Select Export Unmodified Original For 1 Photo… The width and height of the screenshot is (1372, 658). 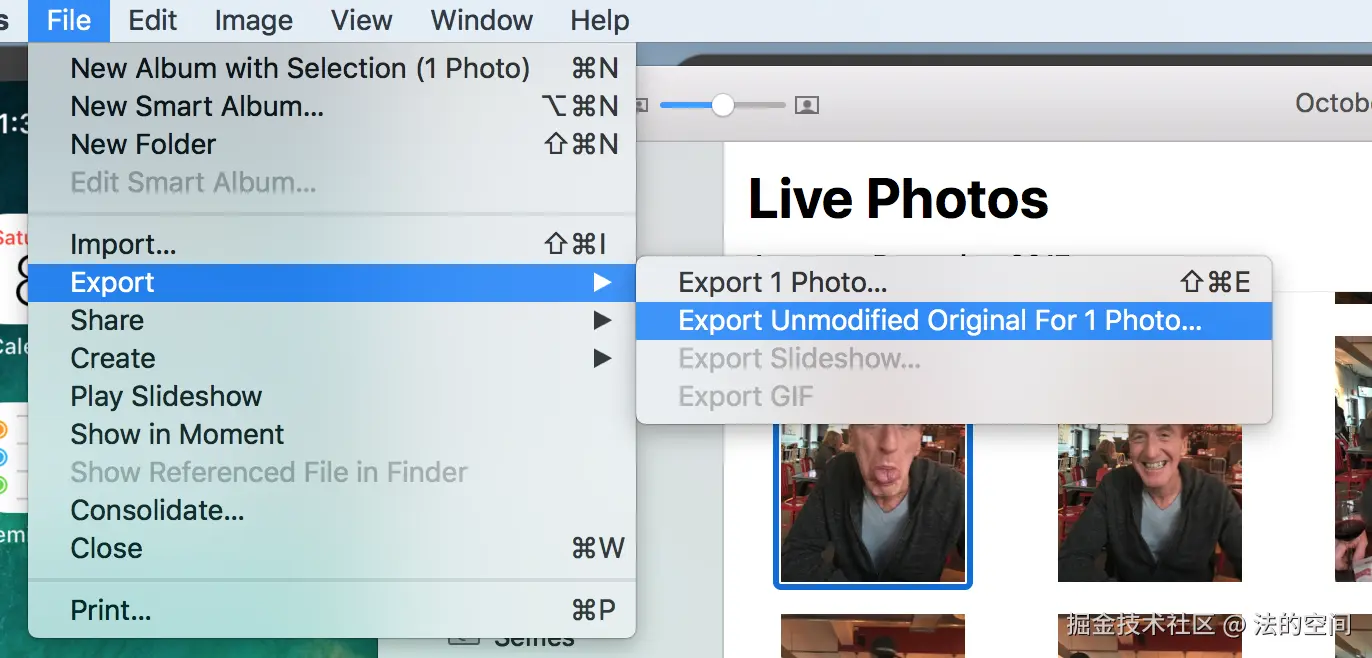954,320
